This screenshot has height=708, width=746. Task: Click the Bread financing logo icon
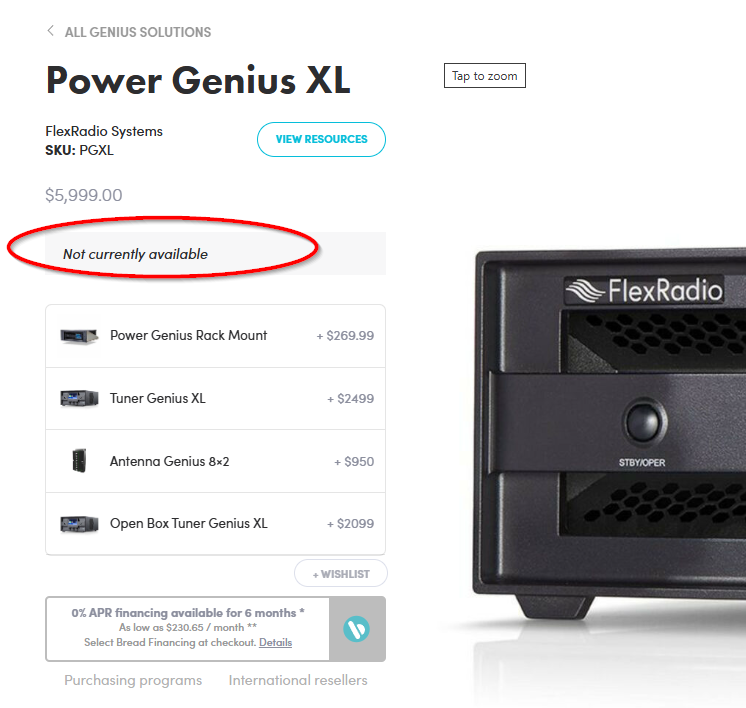(356, 629)
